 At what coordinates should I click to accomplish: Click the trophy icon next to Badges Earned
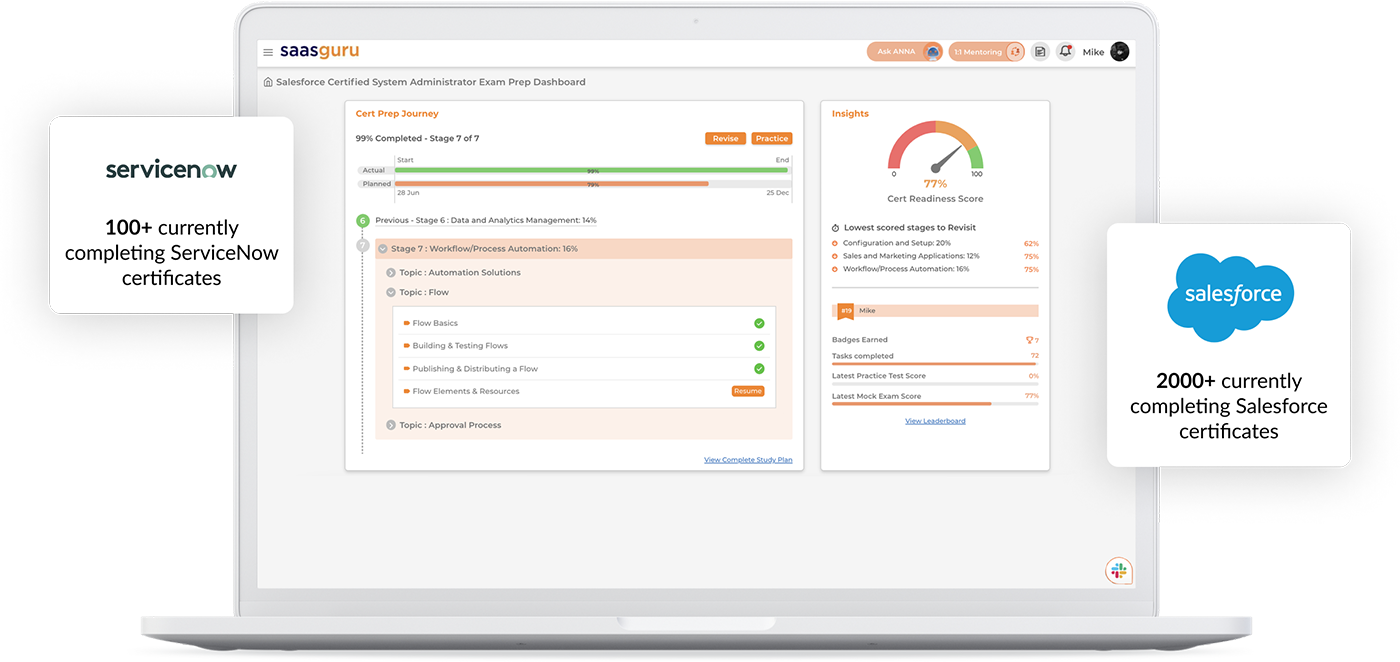tap(1030, 340)
